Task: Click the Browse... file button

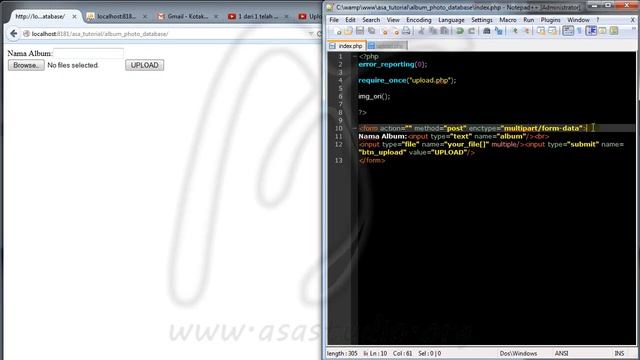Action: (26, 65)
